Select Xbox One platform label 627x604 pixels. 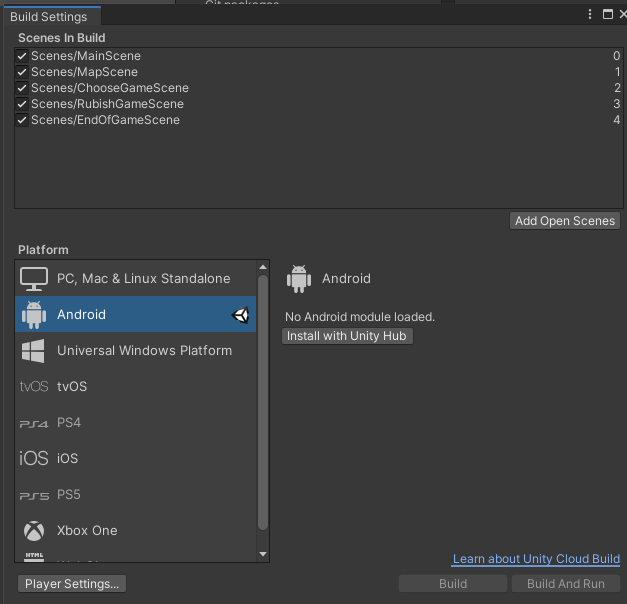tap(87, 531)
